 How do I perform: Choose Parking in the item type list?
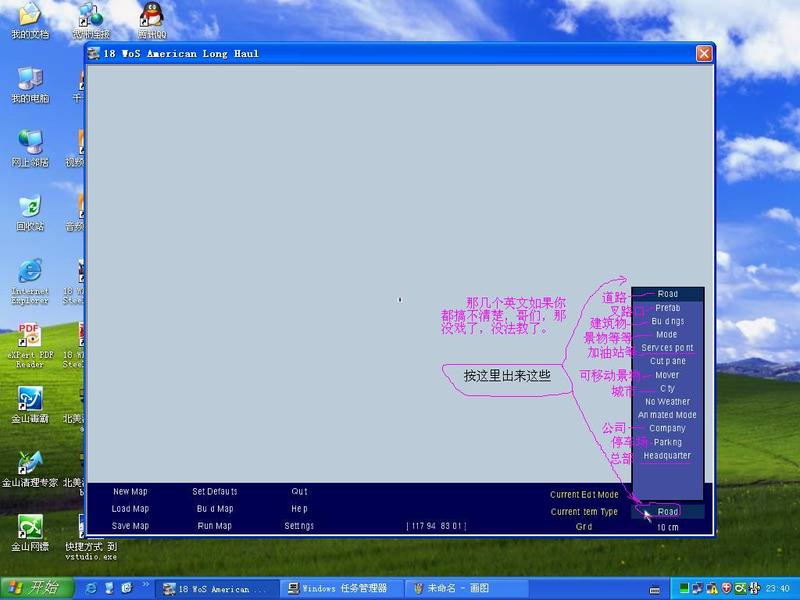point(668,442)
